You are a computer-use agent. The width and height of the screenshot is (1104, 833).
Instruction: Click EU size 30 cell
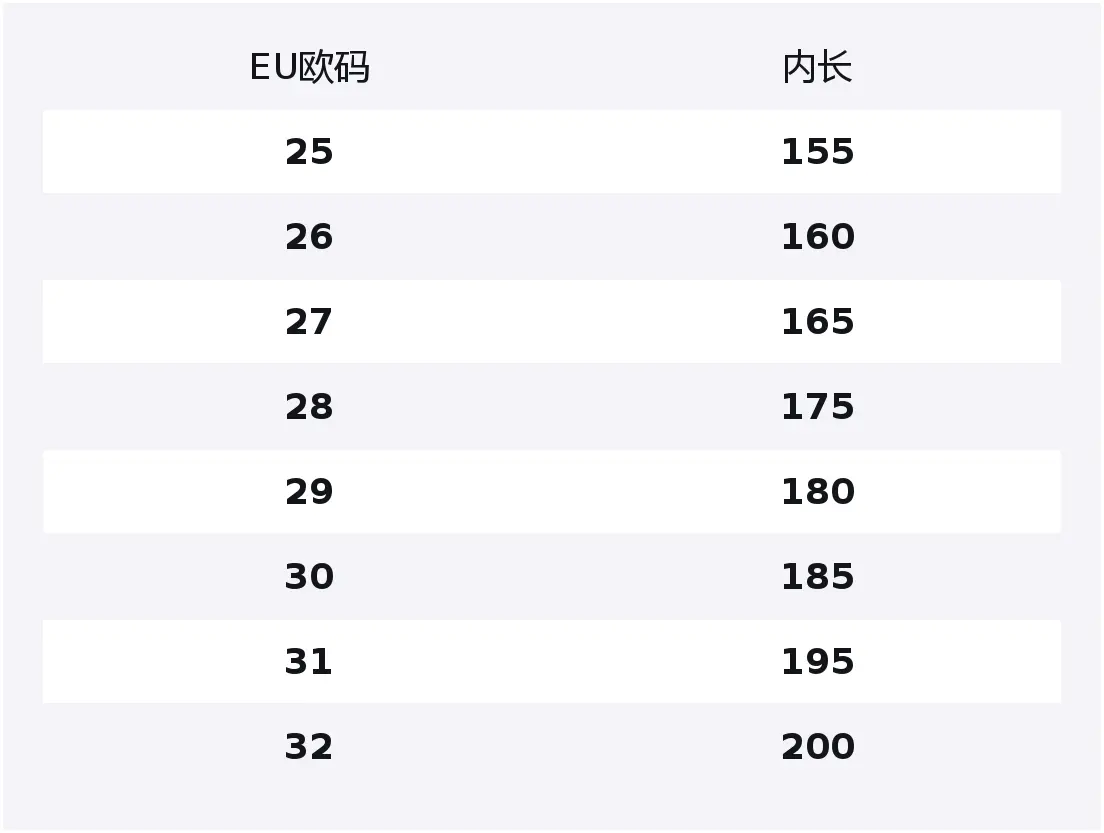[309, 577]
